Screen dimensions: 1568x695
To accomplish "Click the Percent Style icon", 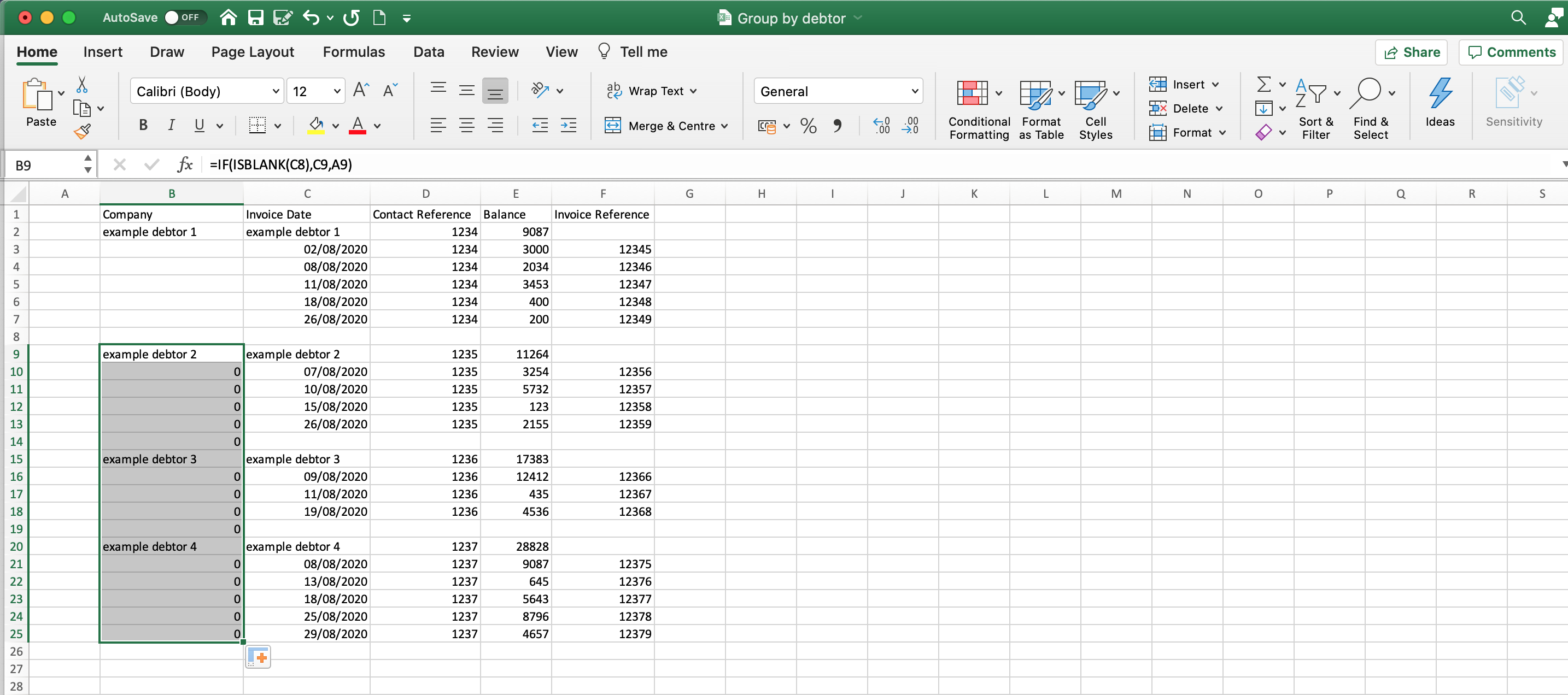I will pos(809,125).
